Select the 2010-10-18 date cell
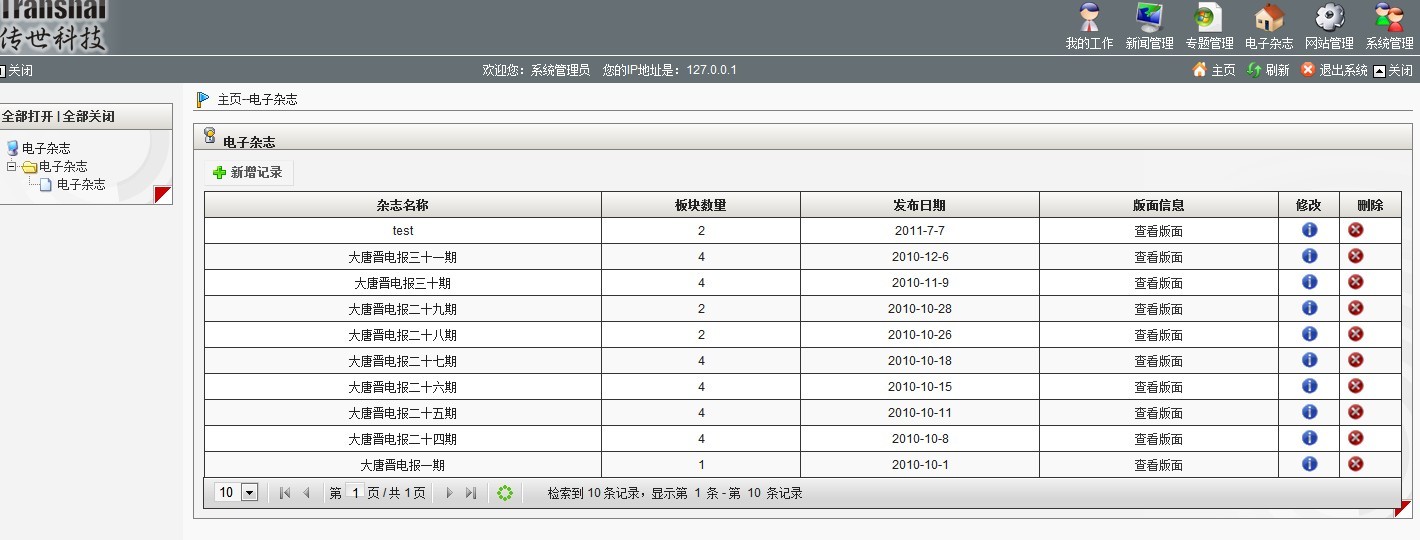The image size is (1420, 540). pos(920,361)
